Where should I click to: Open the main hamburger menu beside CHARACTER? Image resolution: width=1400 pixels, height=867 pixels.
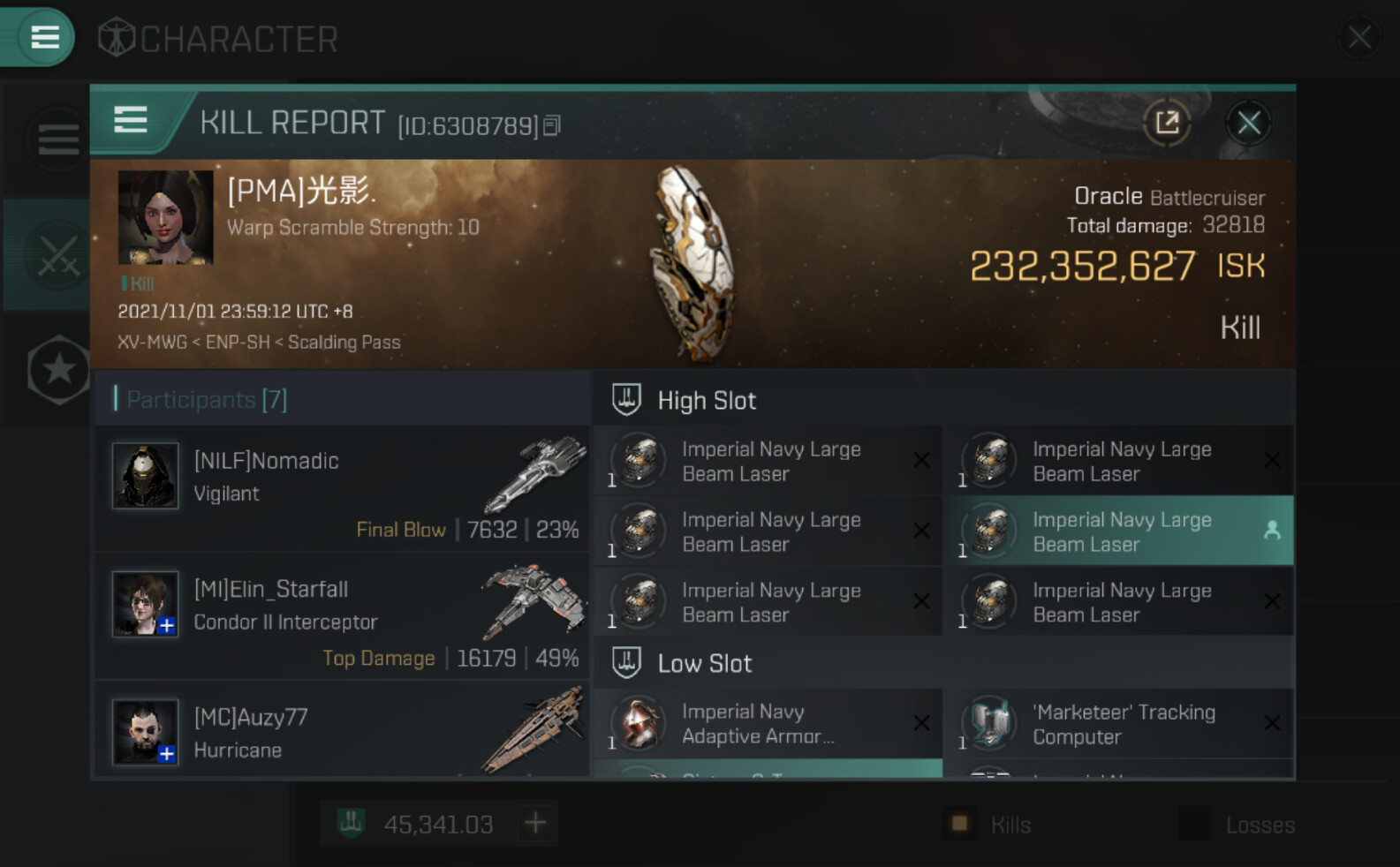[42, 37]
